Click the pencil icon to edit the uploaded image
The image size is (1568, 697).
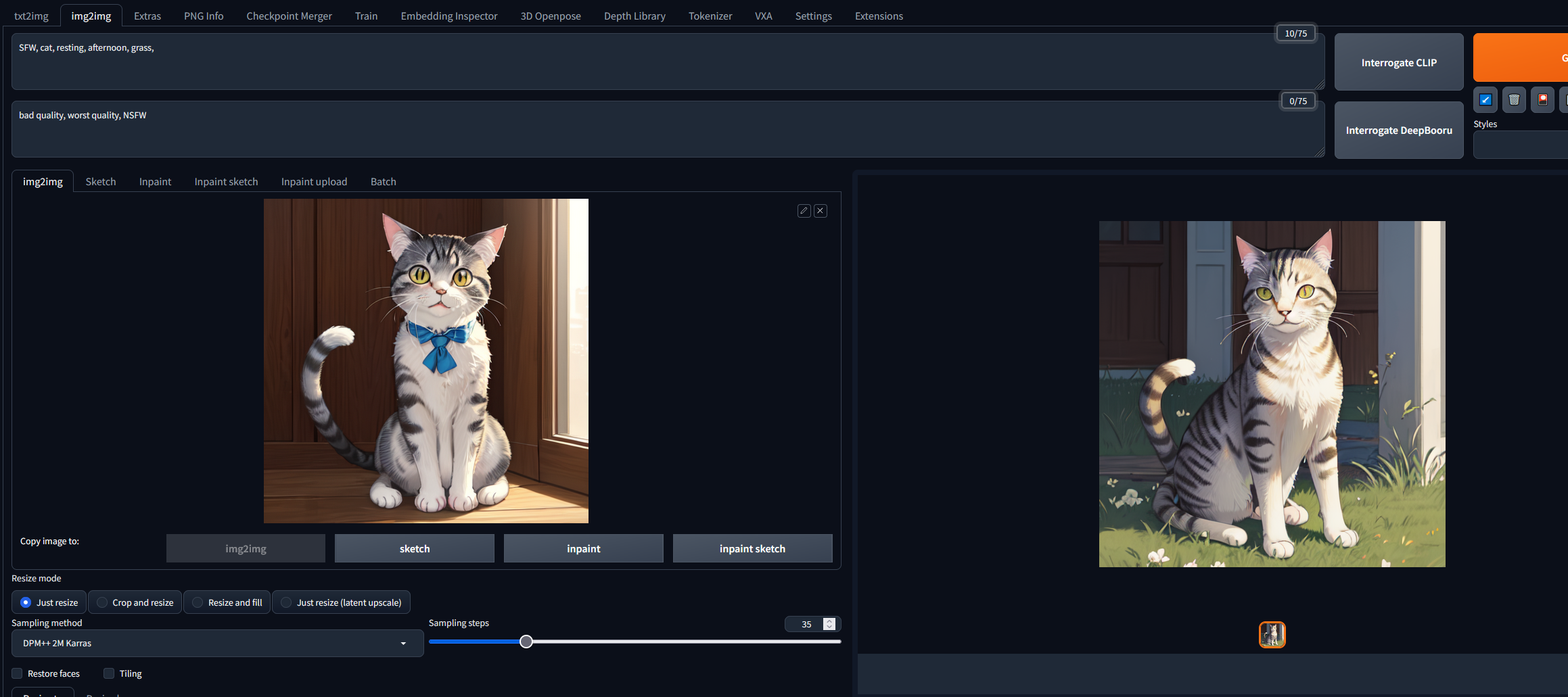[x=803, y=210]
